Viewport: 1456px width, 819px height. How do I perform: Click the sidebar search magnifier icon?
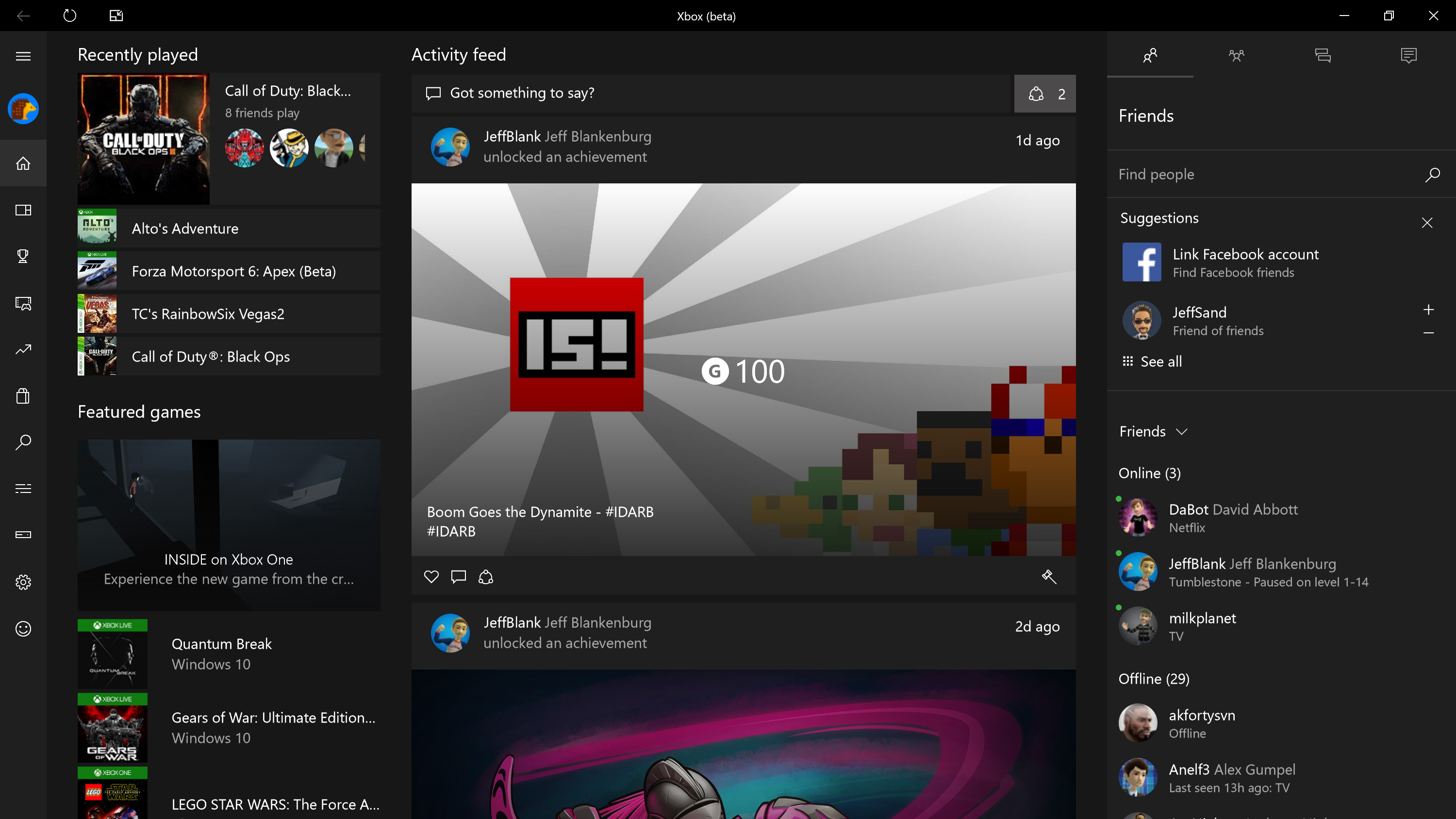pyautogui.click(x=23, y=442)
